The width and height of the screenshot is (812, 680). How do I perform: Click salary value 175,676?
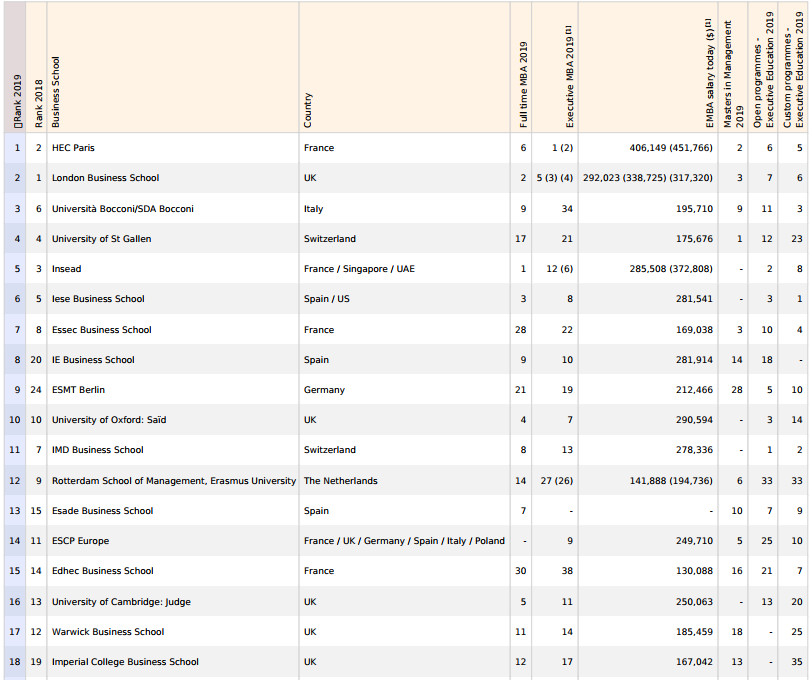[694, 239]
